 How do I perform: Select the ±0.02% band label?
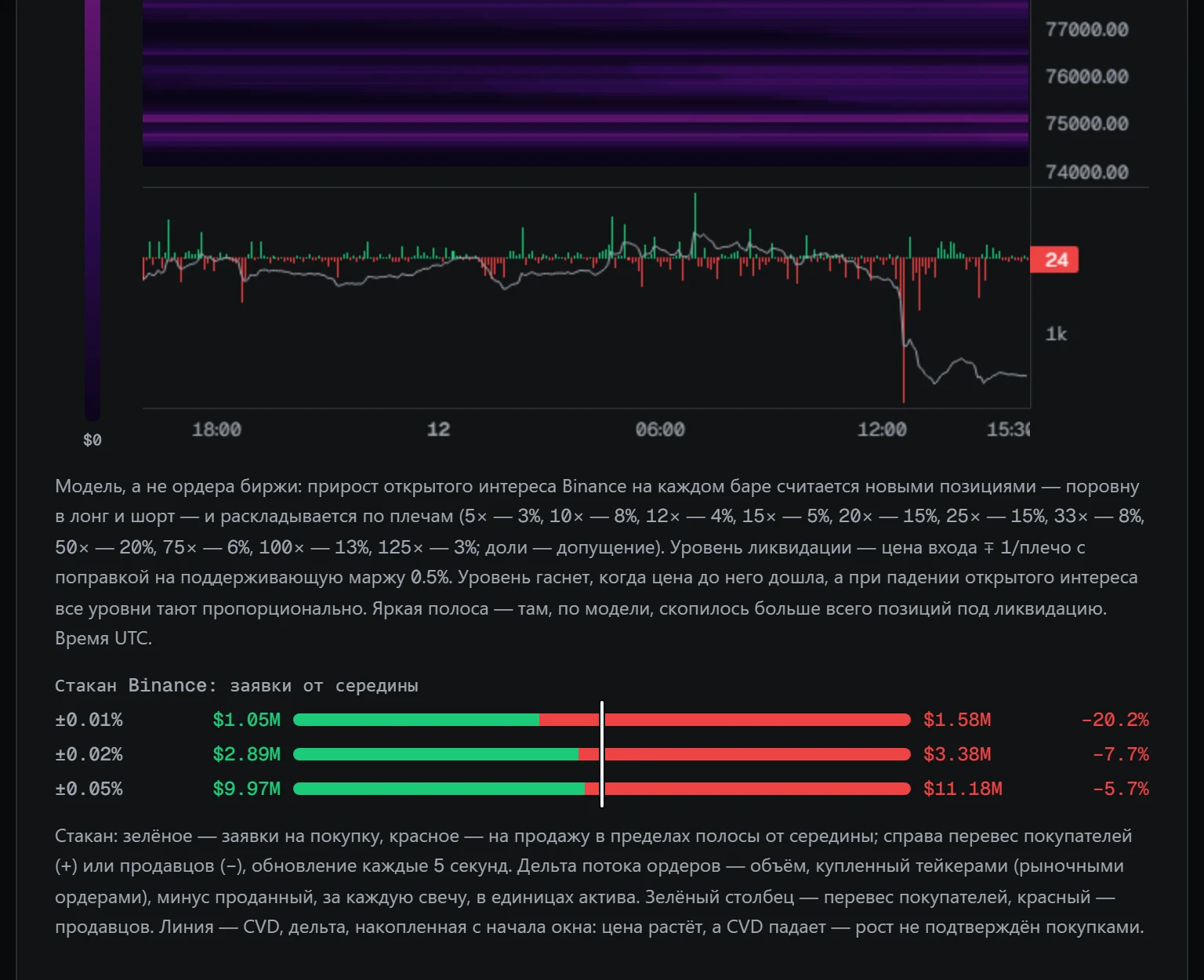(x=89, y=754)
